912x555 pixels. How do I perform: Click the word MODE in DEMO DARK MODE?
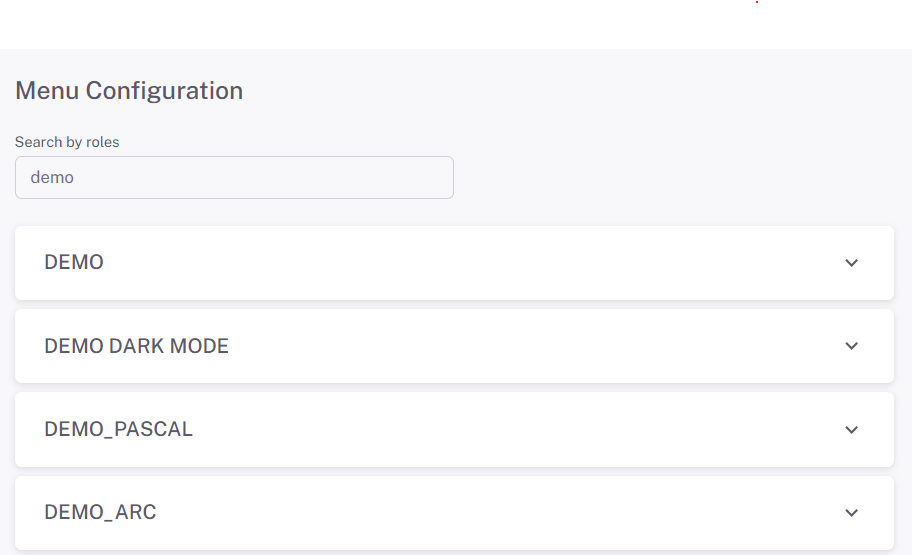(198, 346)
